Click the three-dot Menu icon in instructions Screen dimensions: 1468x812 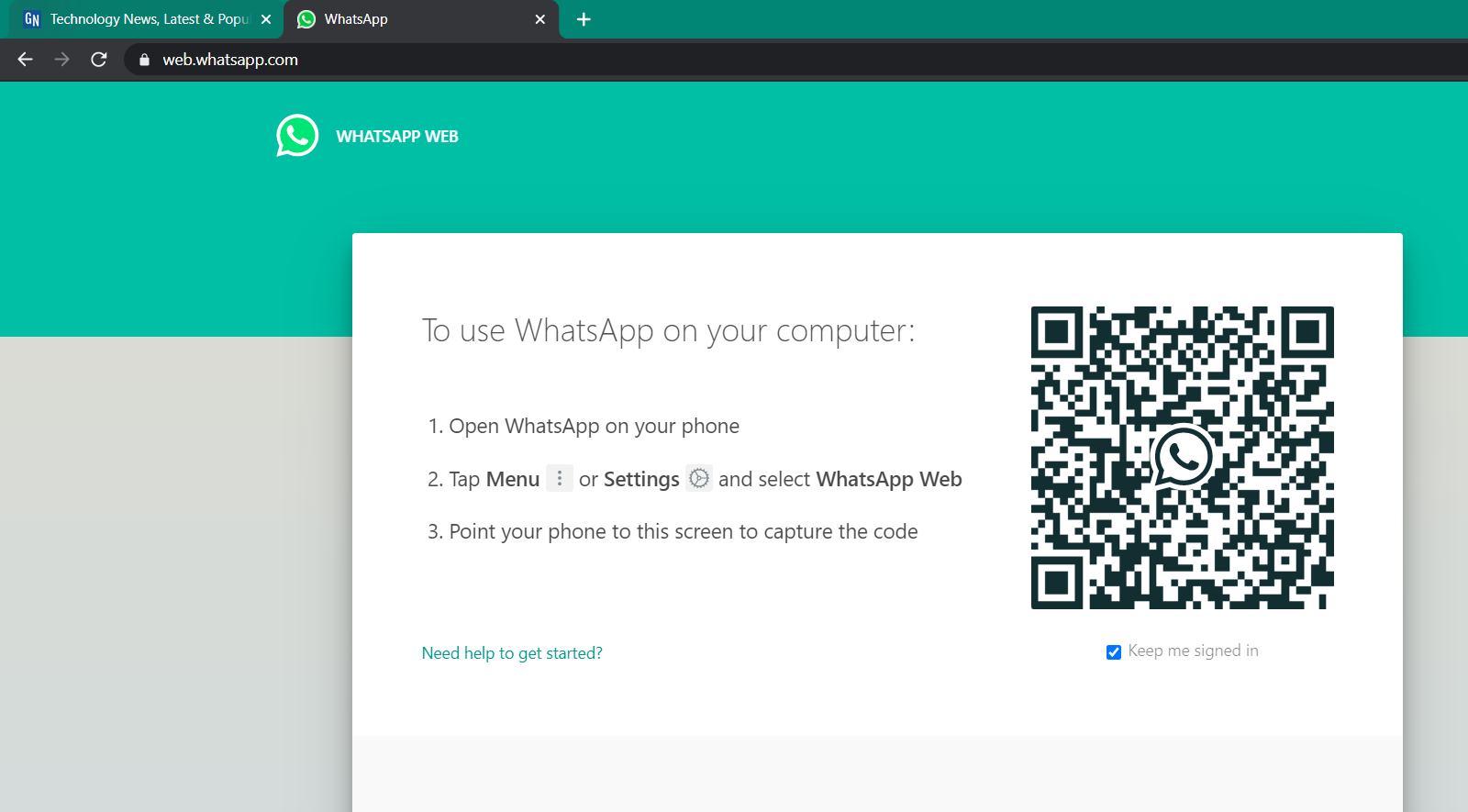tap(560, 478)
